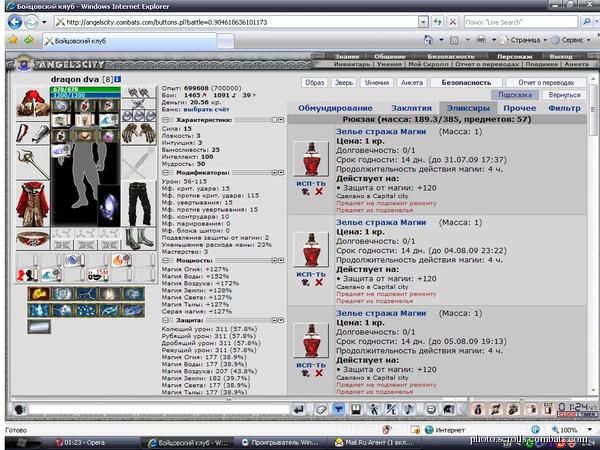Click the Вернуться button
600x450 pixels.
point(564,95)
